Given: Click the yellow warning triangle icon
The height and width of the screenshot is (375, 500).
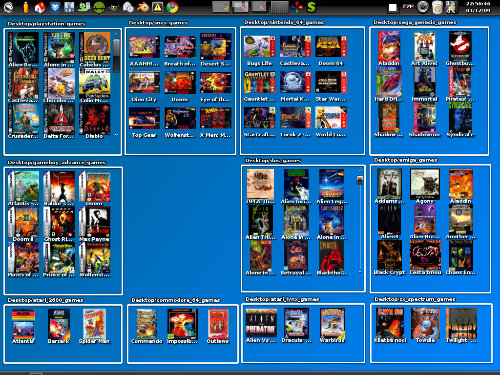Looking at the screenshot, I should (158, 7).
